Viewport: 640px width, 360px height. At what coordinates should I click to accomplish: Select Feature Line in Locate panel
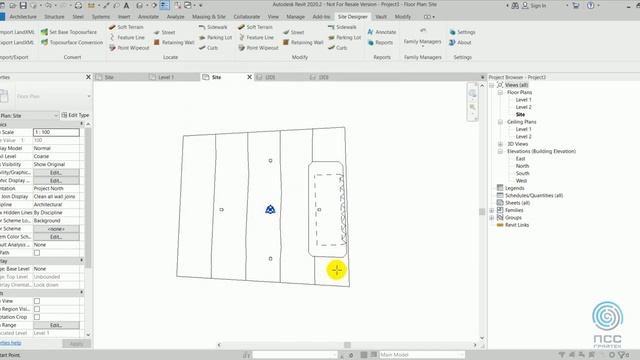point(127,38)
